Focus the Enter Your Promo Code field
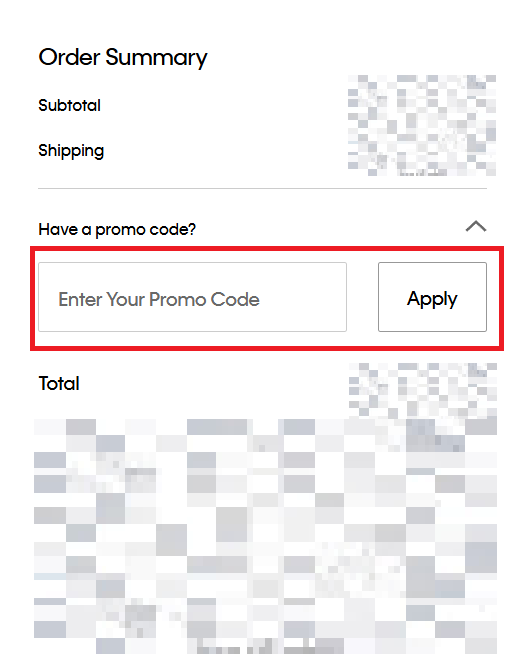The width and height of the screenshot is (519, 664). click(x=192, y=297)
